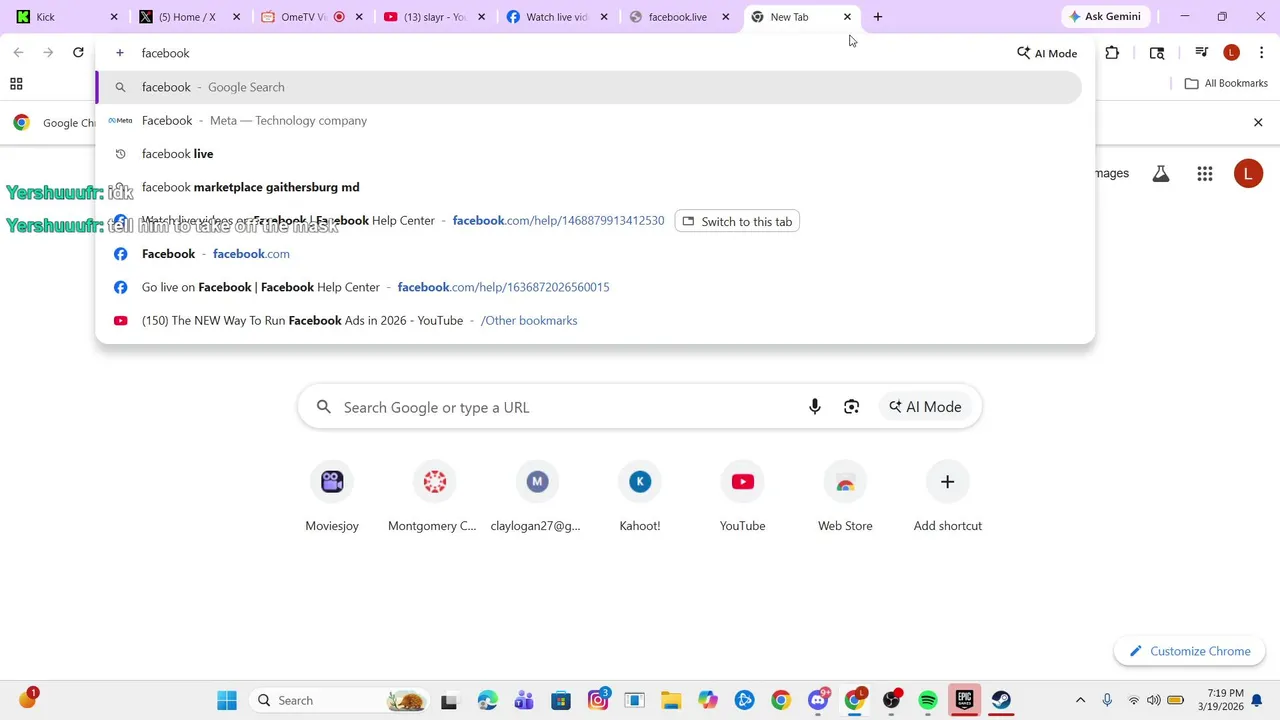Click AI Mode in the address bar
The height and width of the screenshot is (720, 1280).
(x=1047, y=53)
